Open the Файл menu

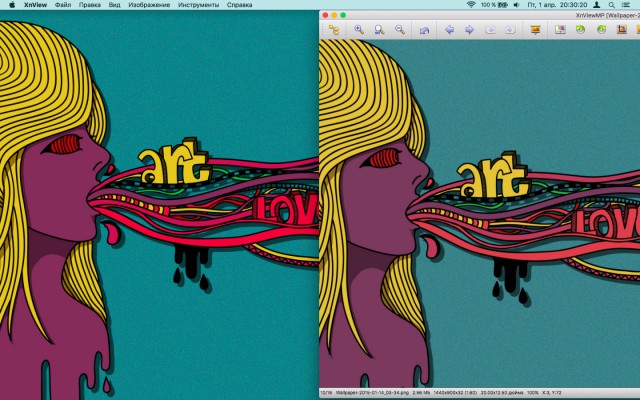click(x=62, y=5)
